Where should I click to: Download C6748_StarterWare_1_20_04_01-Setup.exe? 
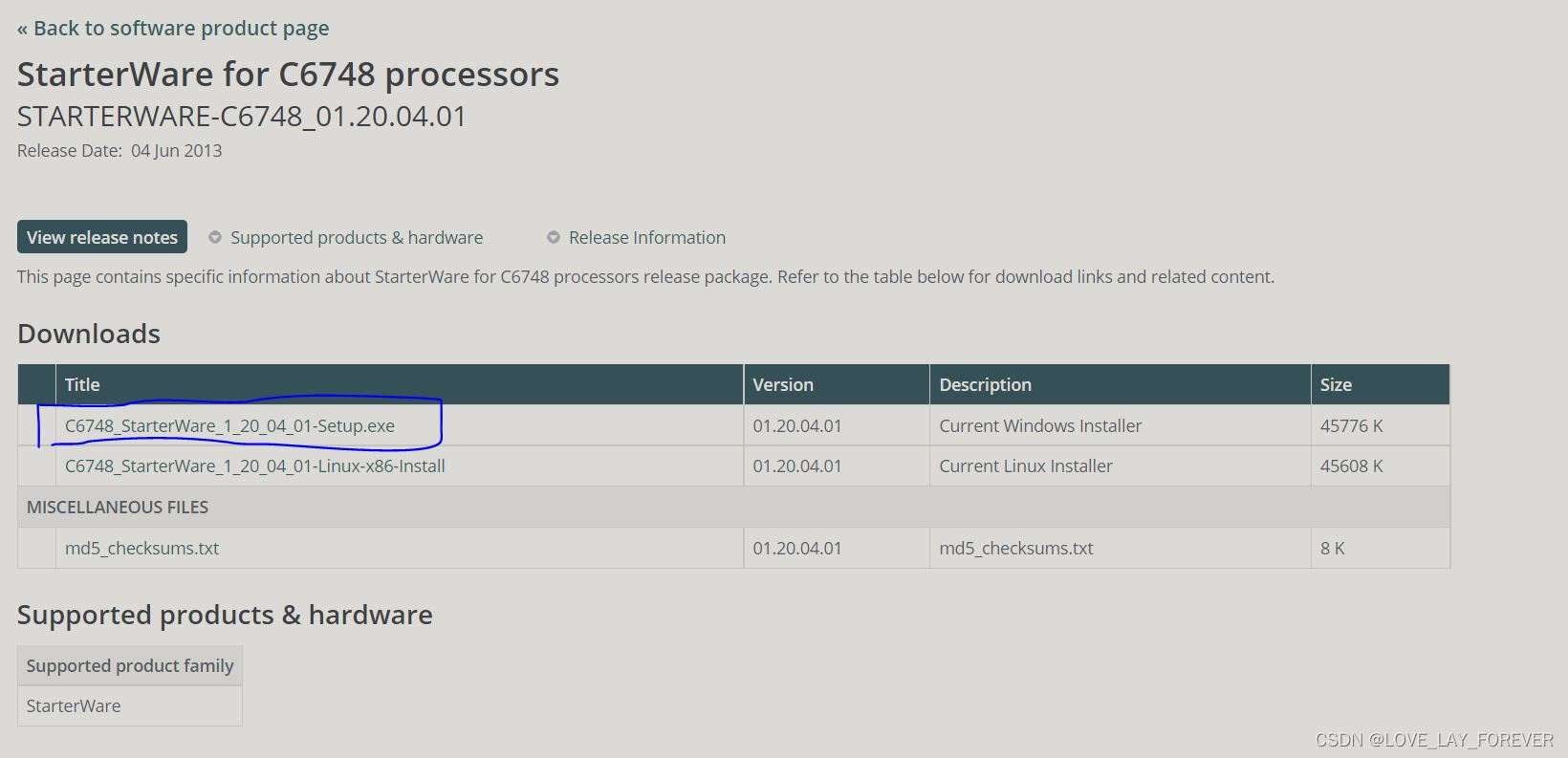[x=229, y=425]
